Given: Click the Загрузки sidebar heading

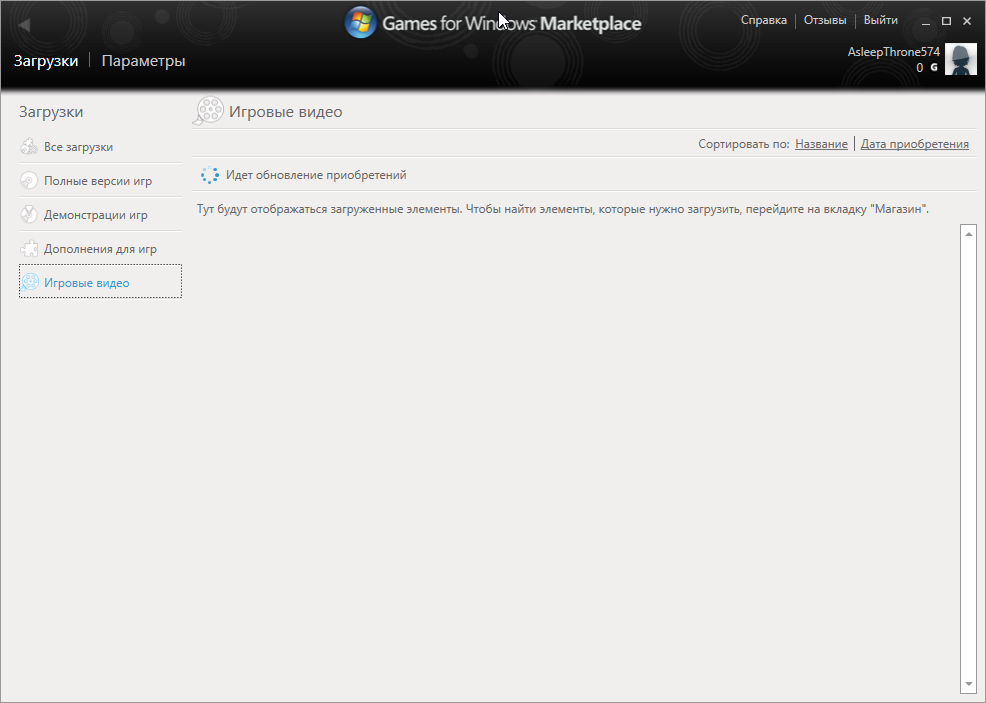Looking at the screenshot, I should click(51, 112).
